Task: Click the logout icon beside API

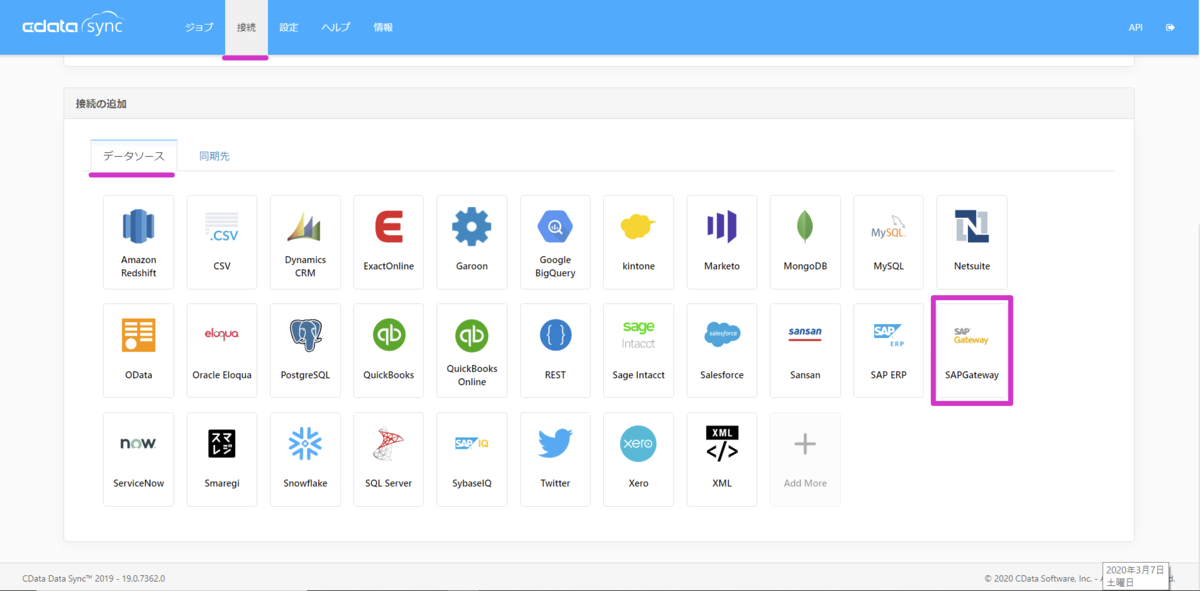Action: 1170,28
